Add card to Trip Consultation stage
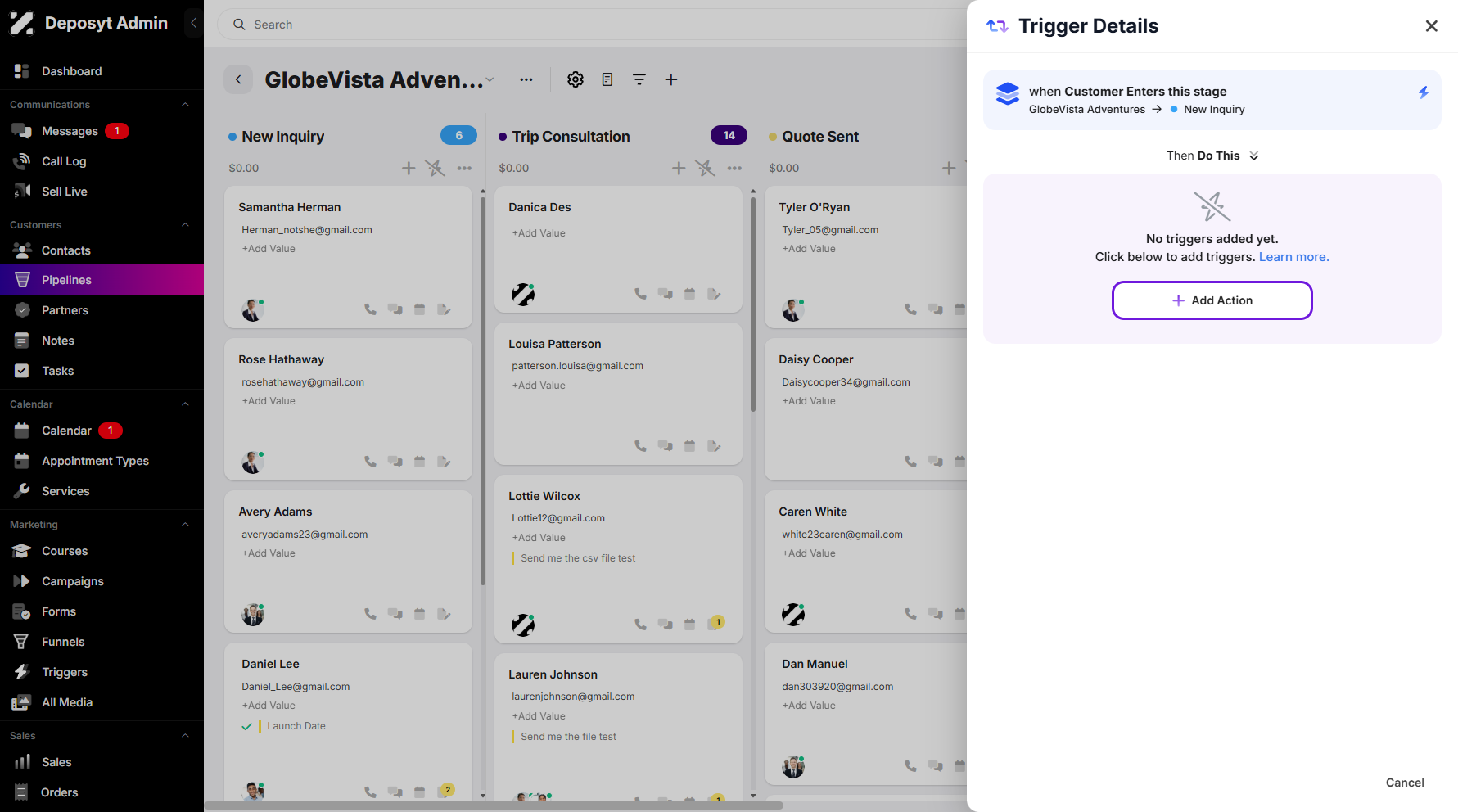 click(x=679, y=168)
